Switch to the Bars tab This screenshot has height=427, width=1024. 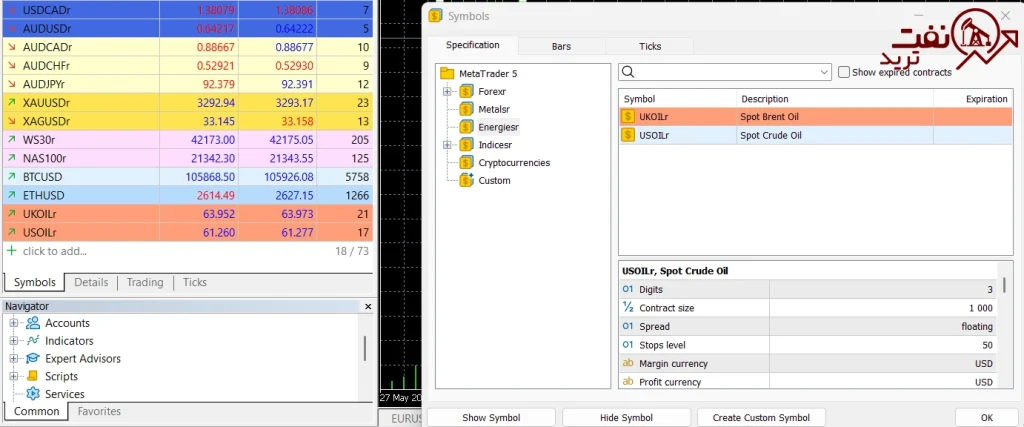coord(562,46)
